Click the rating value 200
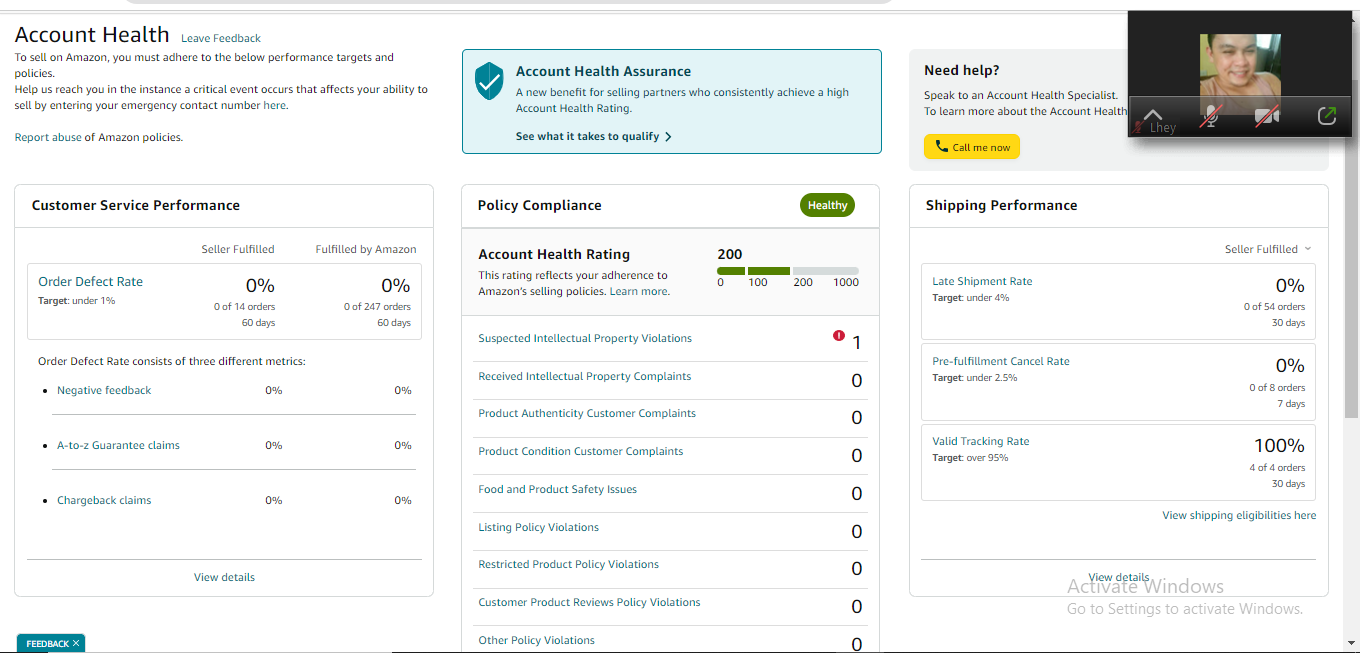 click(x=730, y=254)
